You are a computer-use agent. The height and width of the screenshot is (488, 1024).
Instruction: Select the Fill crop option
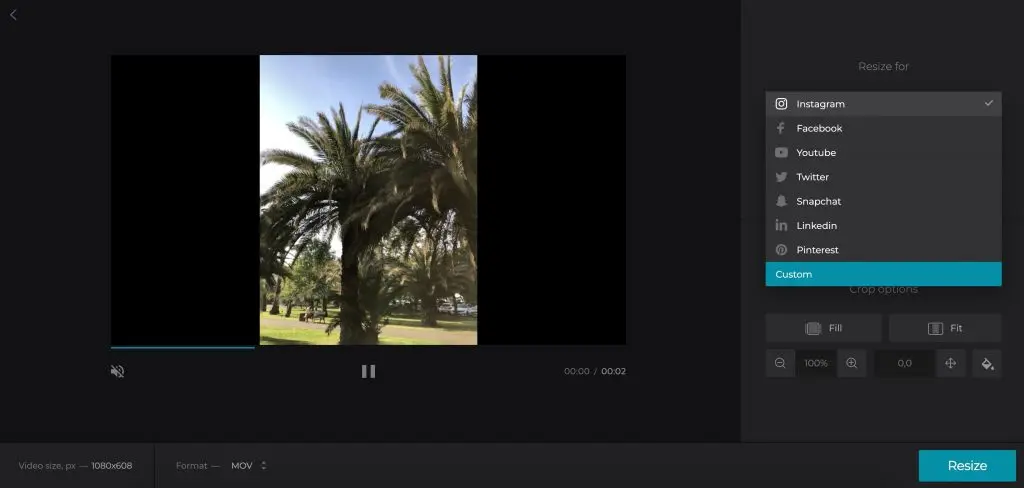(823, 328)
